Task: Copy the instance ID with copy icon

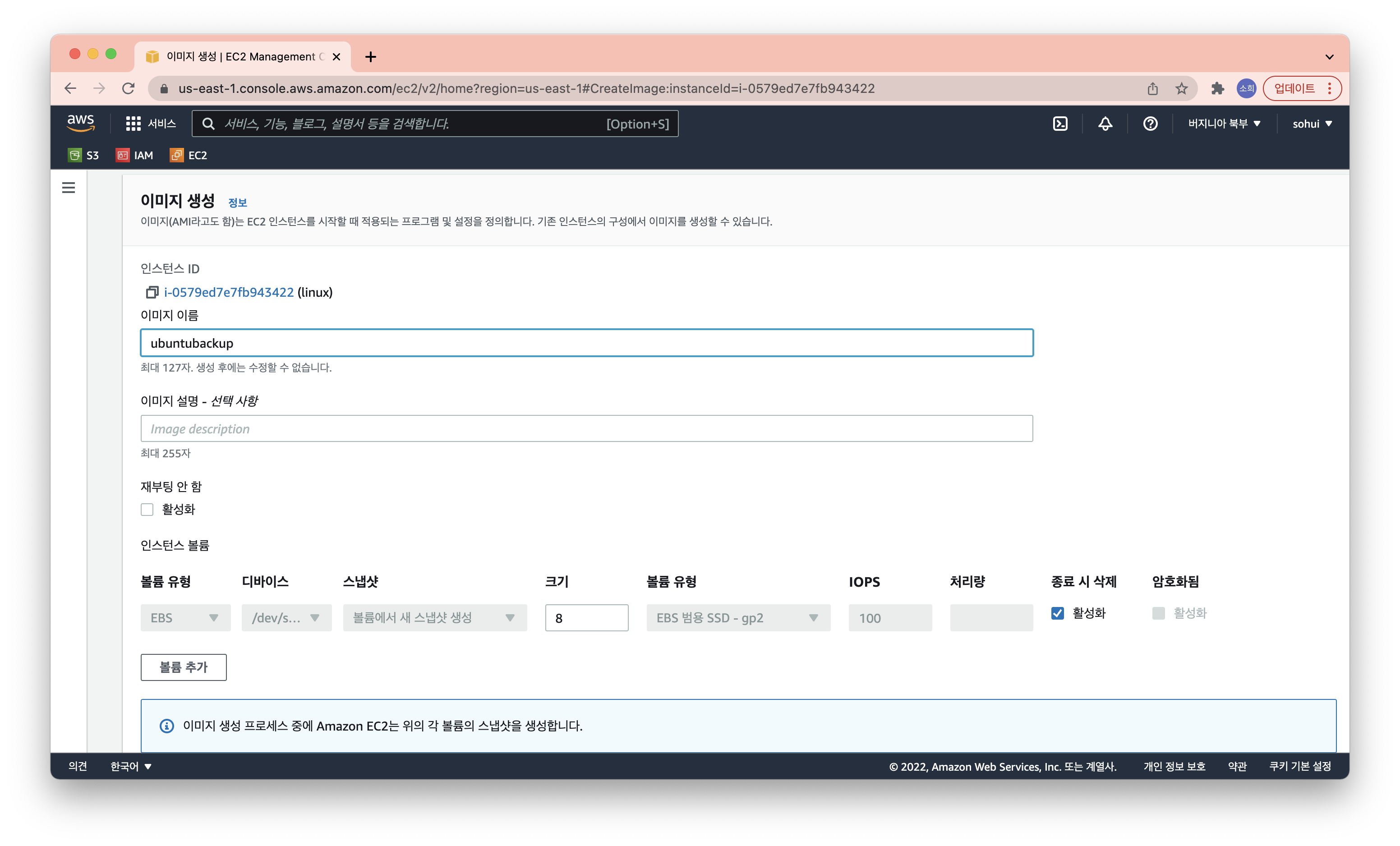Action: pyautogui.click(x=152, y=292)
